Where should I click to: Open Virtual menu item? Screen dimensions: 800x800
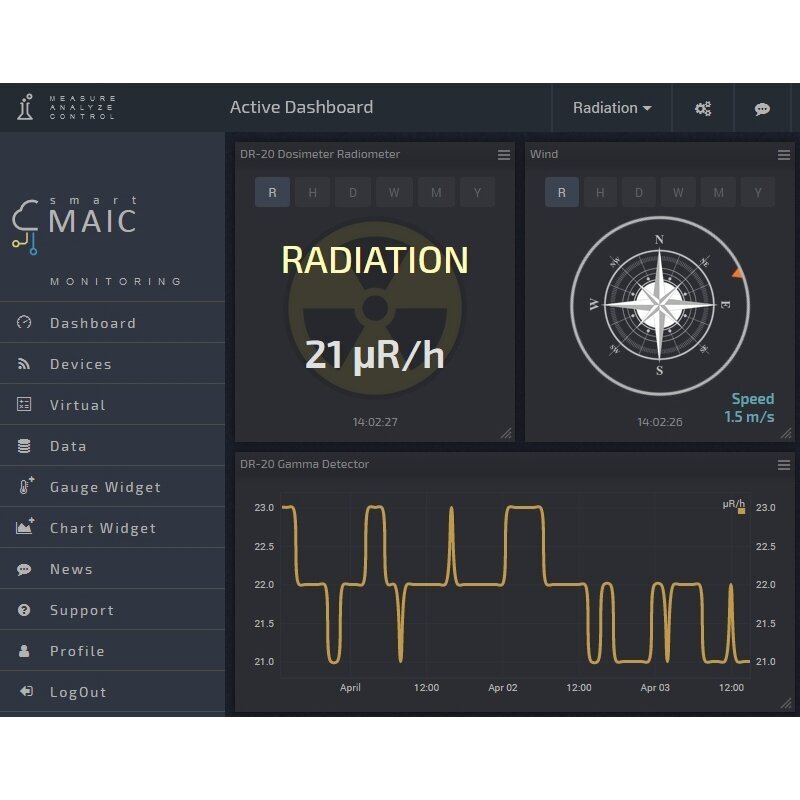(x=112, y=405)
